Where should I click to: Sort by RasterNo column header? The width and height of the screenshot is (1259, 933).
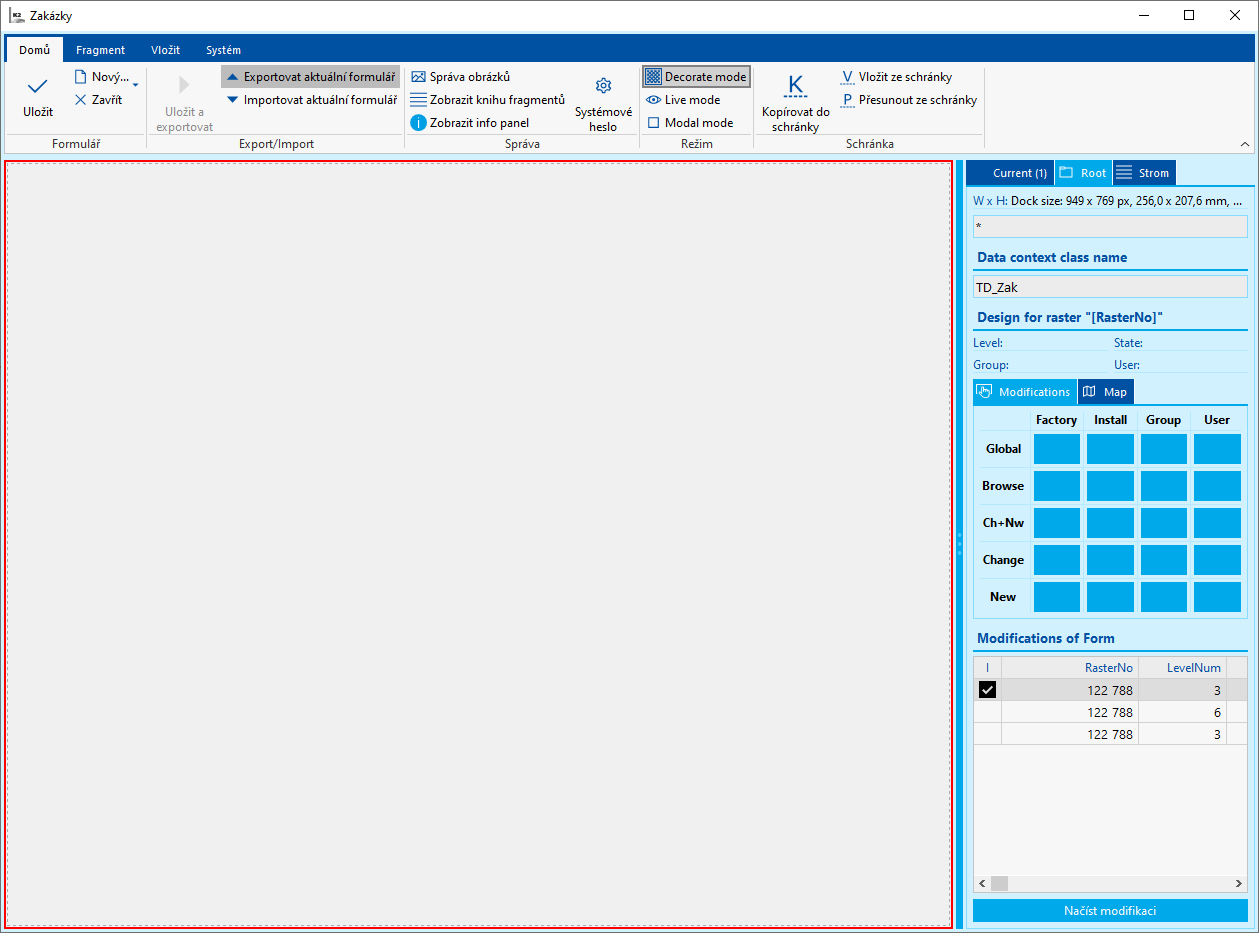pyautogui.click(x=1070, y=667)
